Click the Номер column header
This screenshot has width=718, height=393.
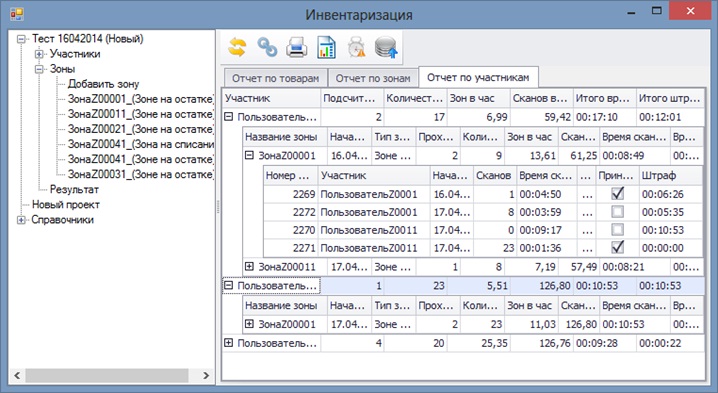tap(290, 175)
